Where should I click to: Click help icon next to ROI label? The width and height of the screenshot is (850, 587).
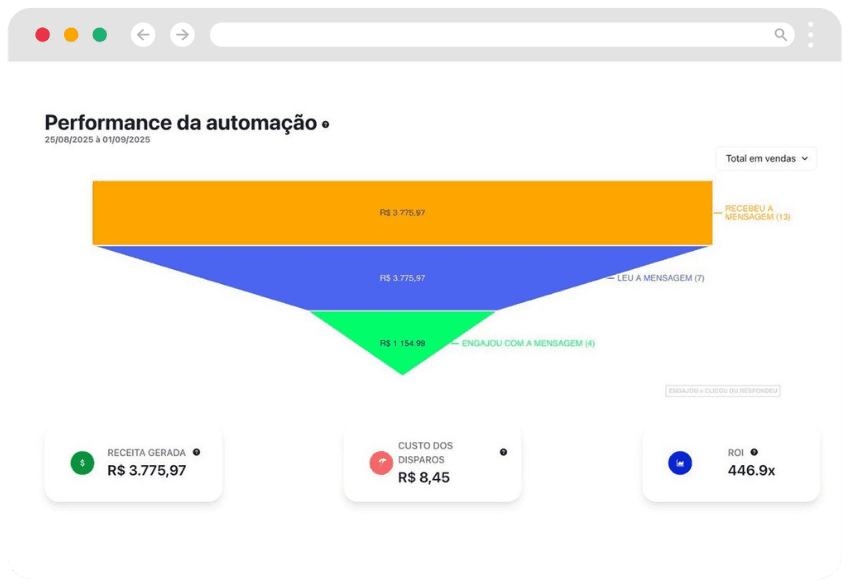[754, 452]
